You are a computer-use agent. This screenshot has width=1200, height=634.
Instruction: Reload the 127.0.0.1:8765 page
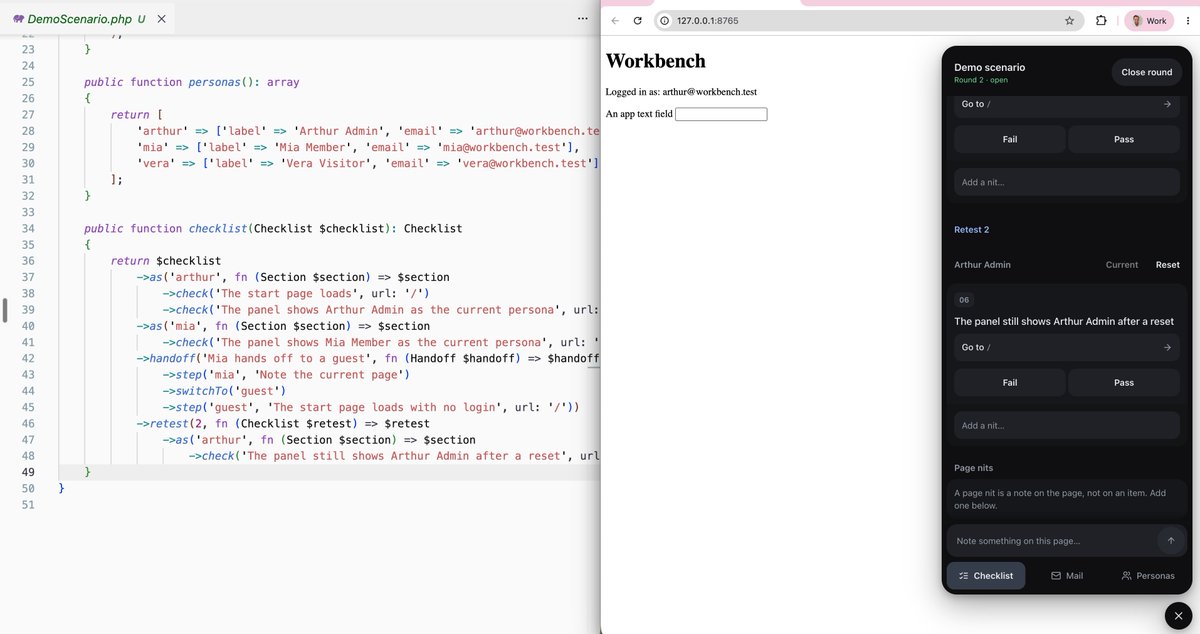point(638,20)
